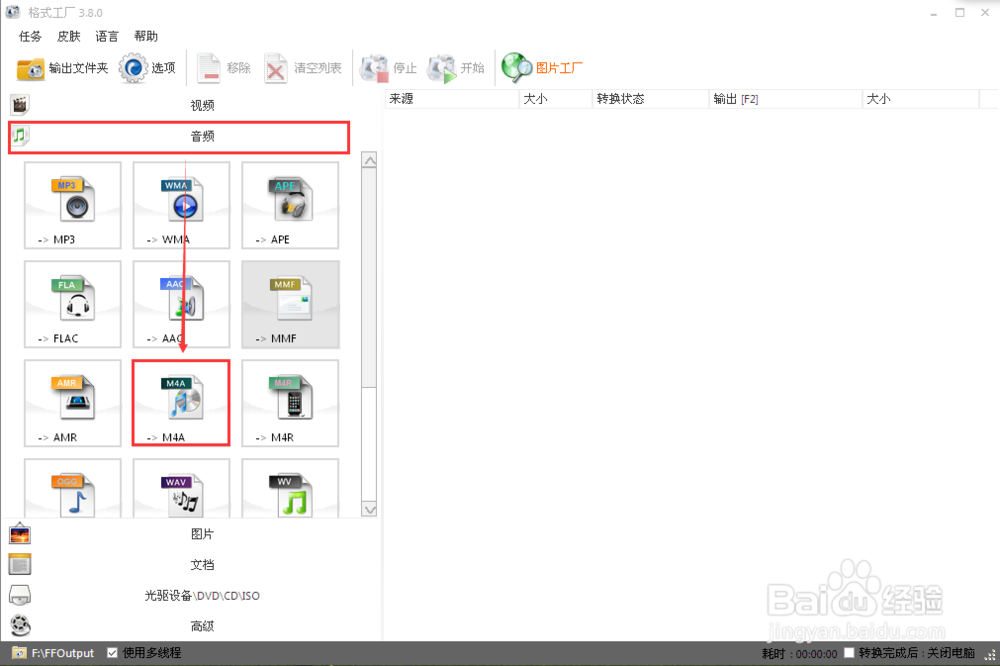
Task: Open the 任务 menu
Action: pyautogui.click(x=29, y=36)
